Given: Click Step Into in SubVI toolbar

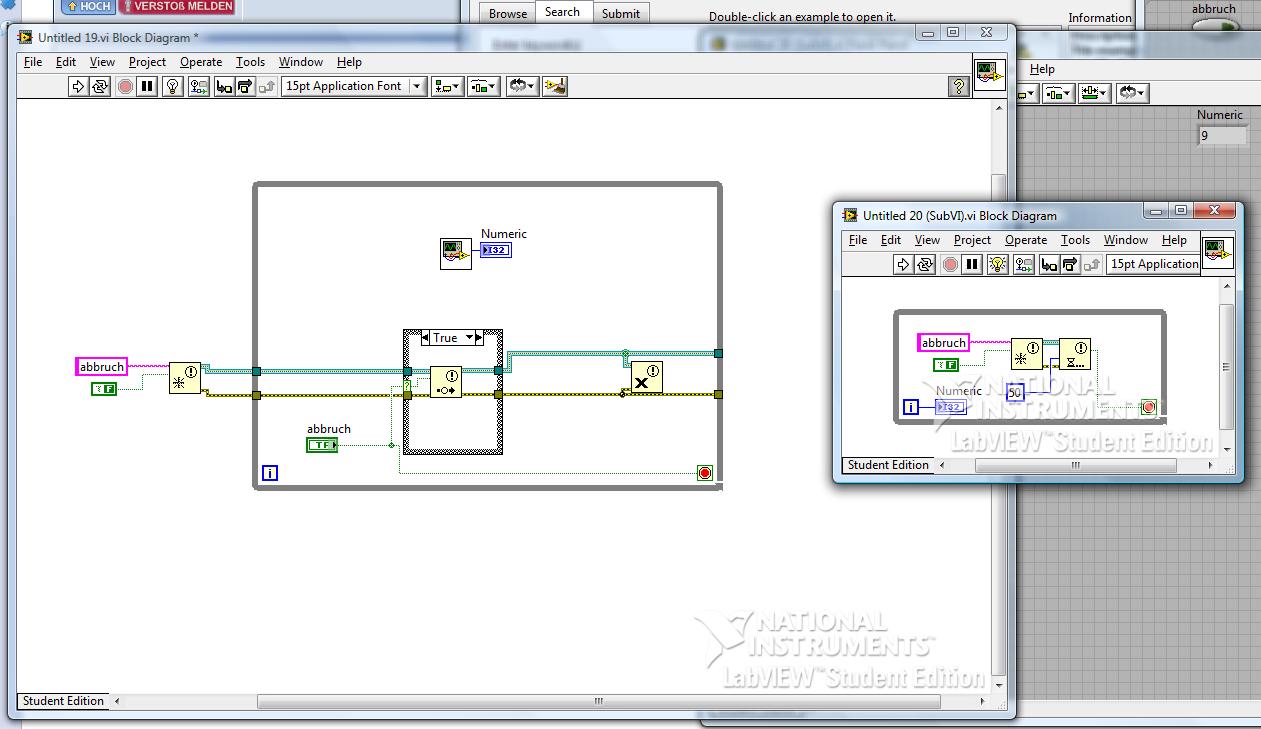Looking at the screenshot, I should [1049, 264].
